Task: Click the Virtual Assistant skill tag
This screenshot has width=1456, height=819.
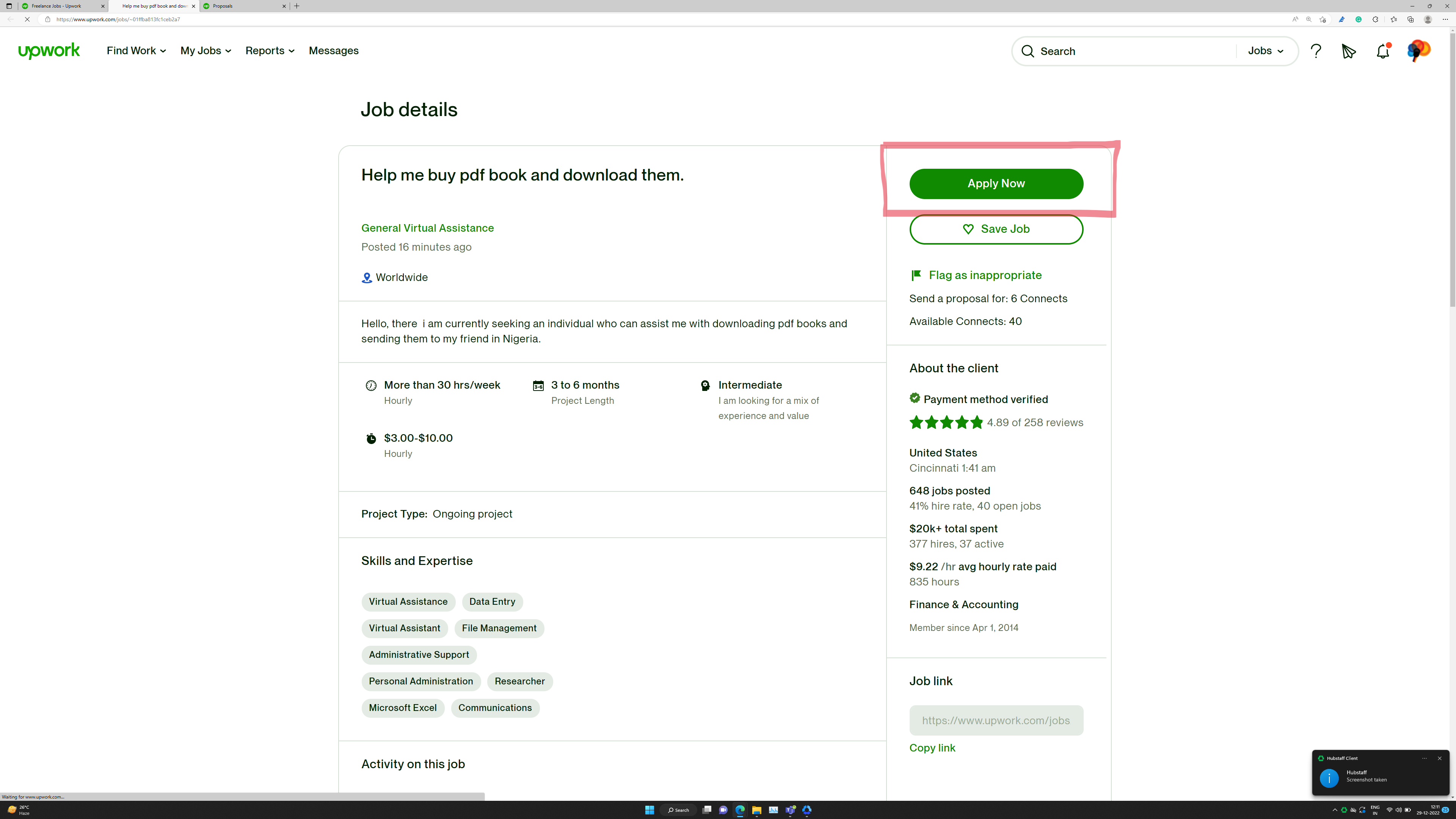Action: click(405, 629)
